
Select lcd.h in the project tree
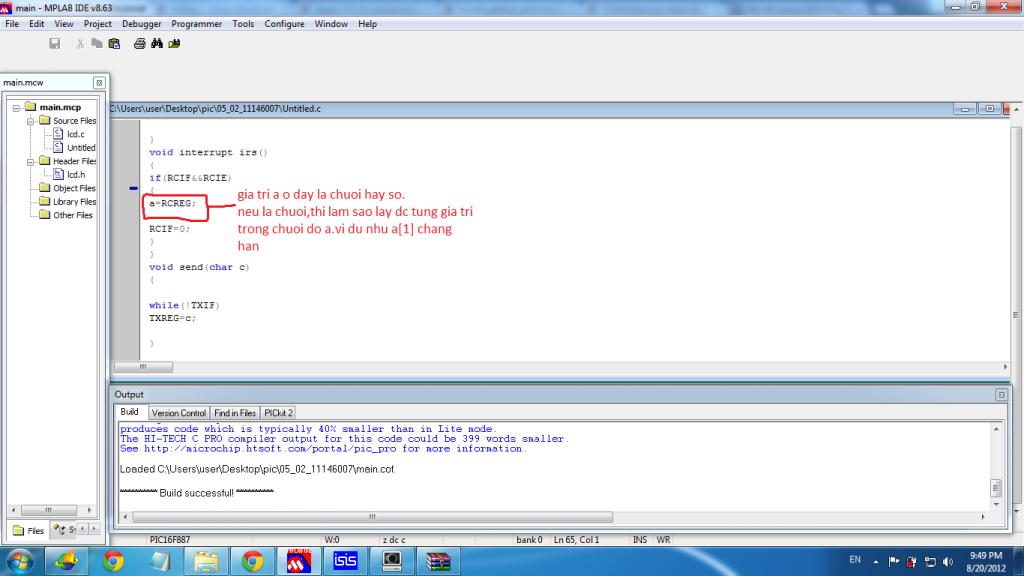76,174
